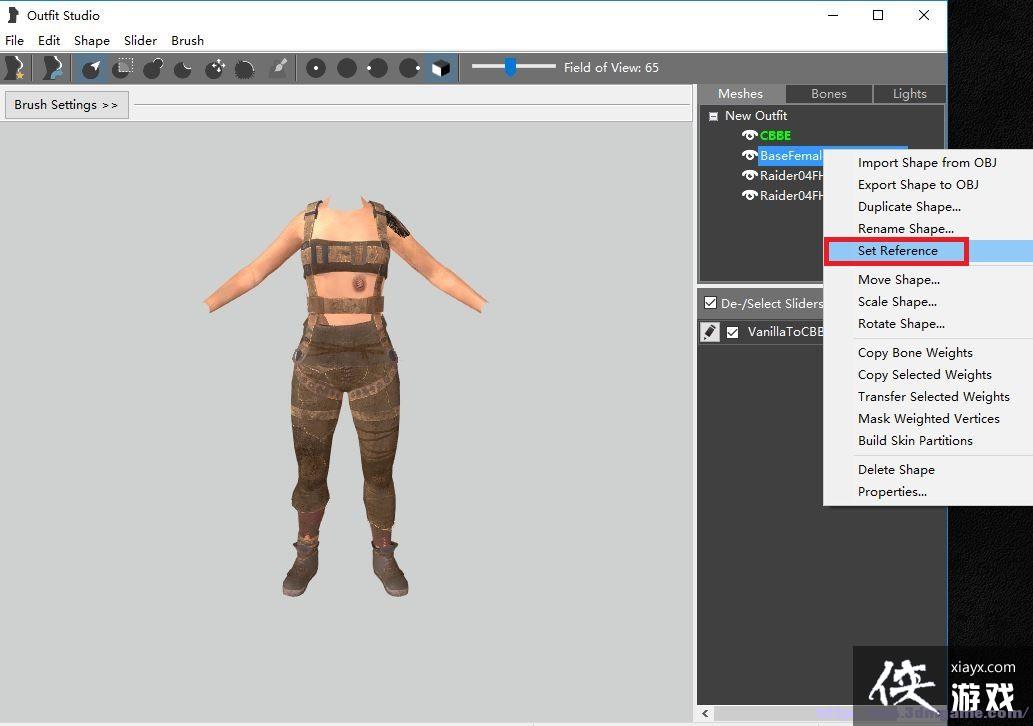Choose Set Reference from context menu
Screen dimensions: 1033x726
pyautogui.click(x=897, y=251)
